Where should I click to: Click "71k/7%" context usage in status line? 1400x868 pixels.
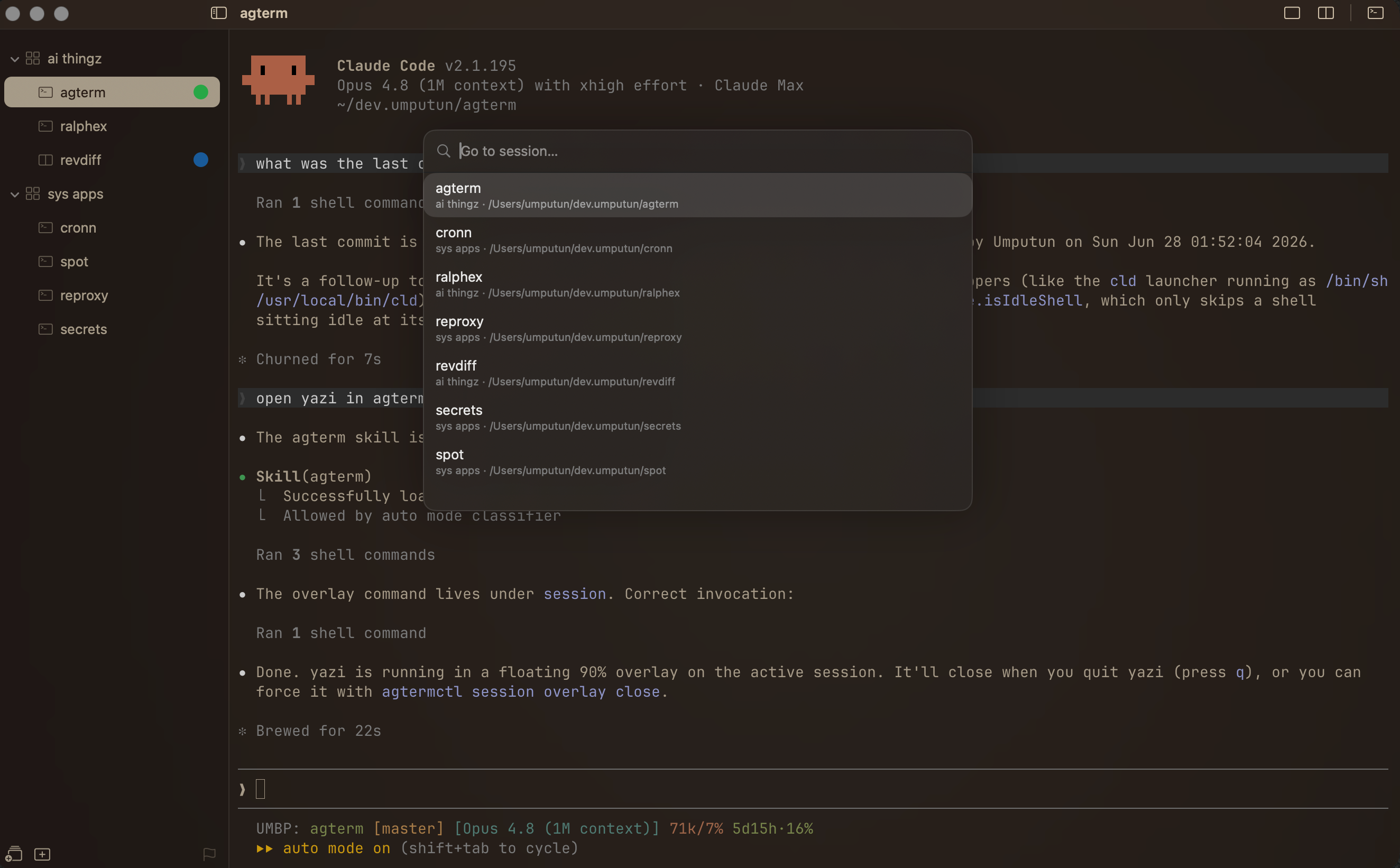pos(696,828)
